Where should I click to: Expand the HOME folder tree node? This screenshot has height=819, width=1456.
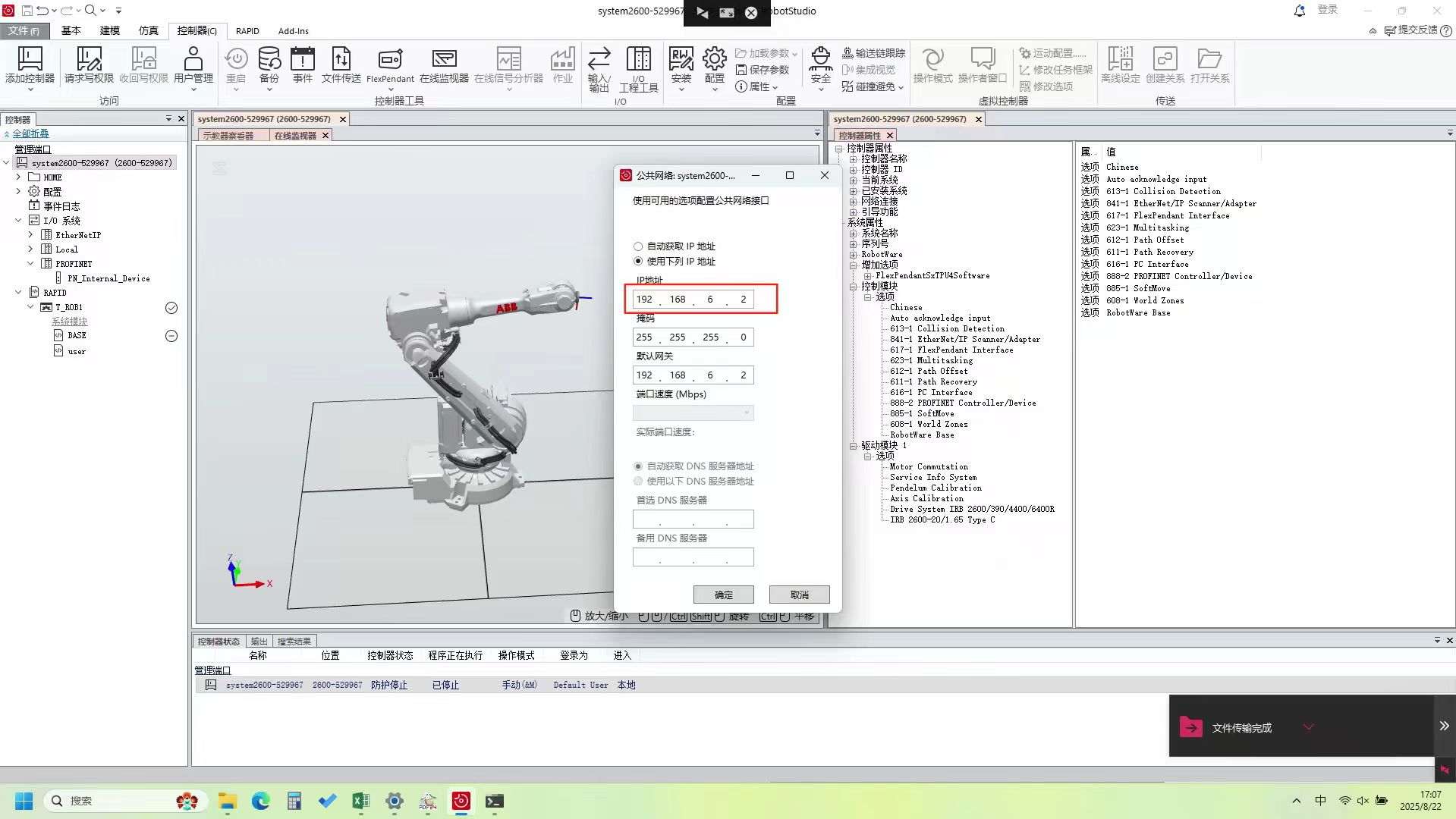(18, 177)
